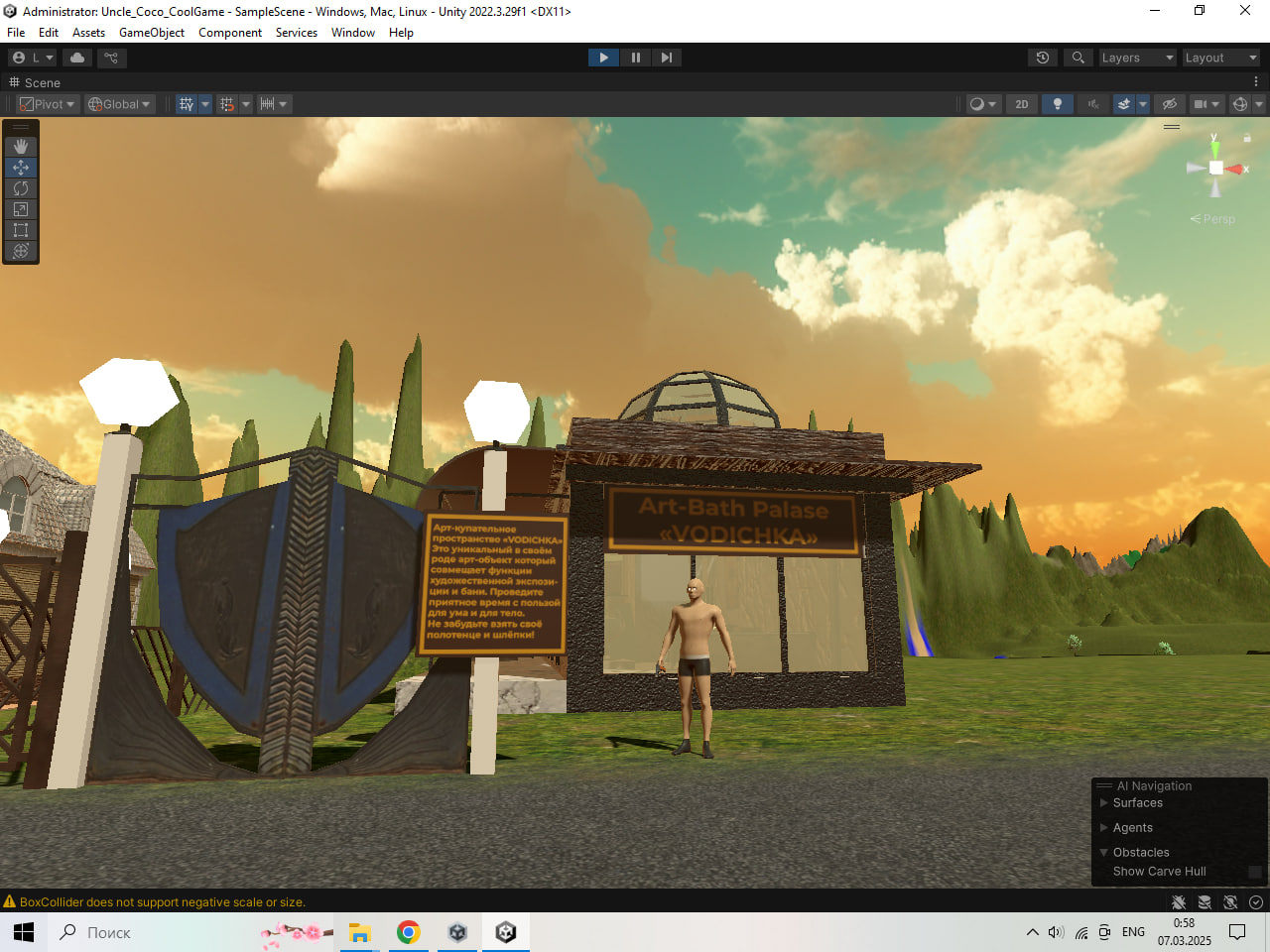The height and width of the screenshot is (952, 1270).
Task: Open the grid visibility options arrow
Action: pos(205,104)
